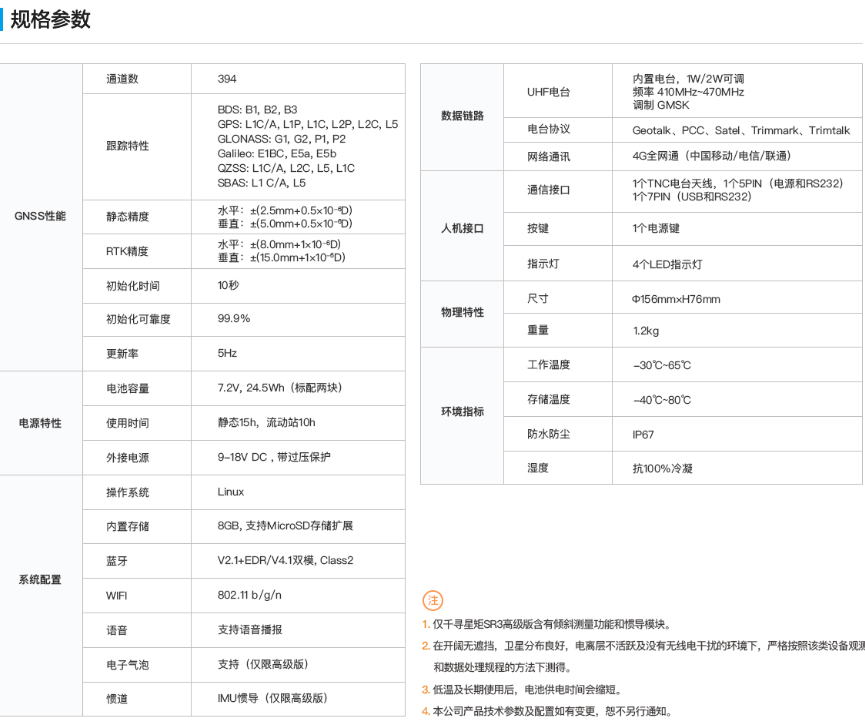
Task: Select the value "10秒"
Action: pyautogui.click(x=228, y=285)
